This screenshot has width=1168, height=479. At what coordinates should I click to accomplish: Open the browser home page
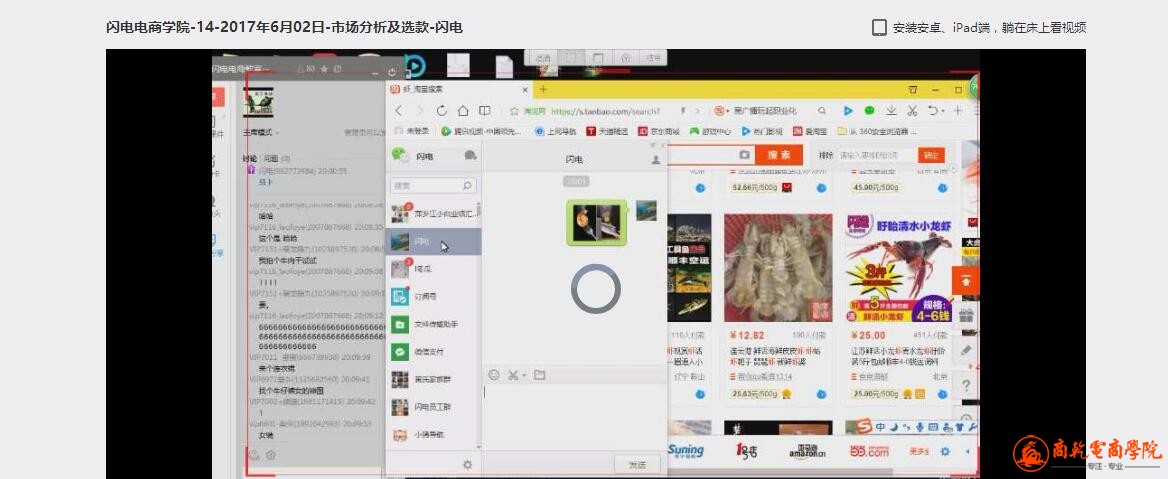pyautogui.click(x=463, y=110)
